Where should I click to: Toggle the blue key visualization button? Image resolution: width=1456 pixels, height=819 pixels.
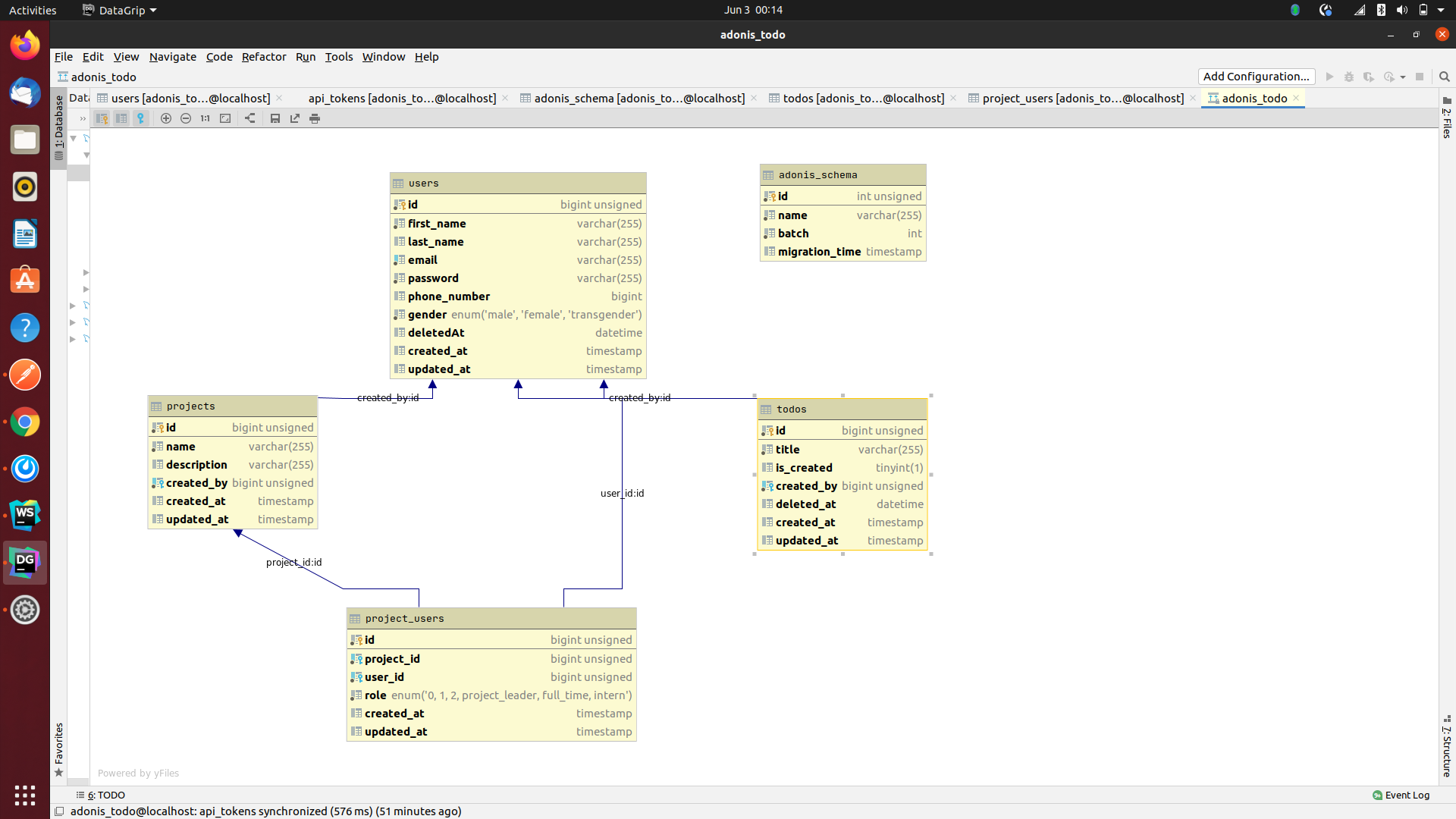click(140, 118)
